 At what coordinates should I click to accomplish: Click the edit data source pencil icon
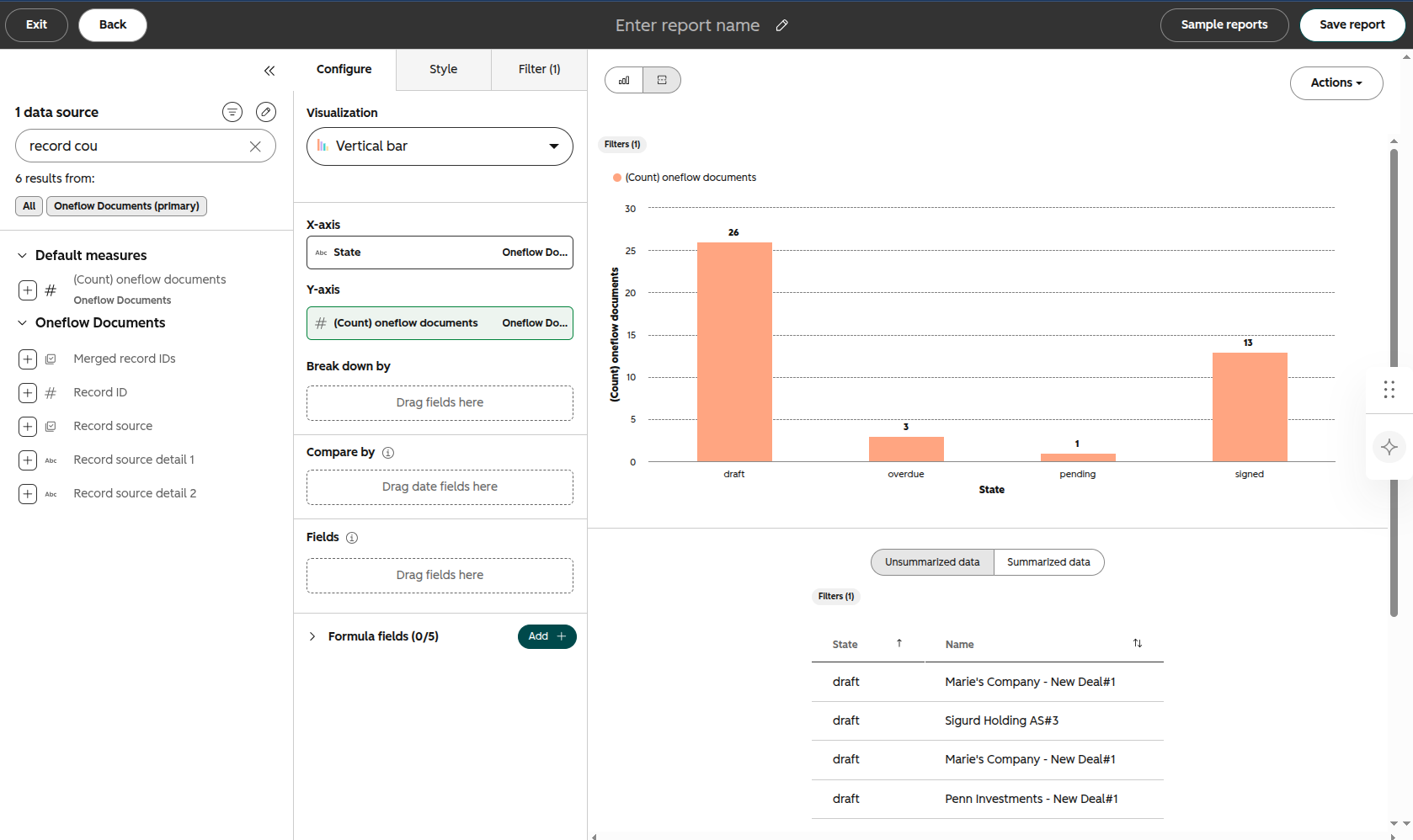pos(266,112)
